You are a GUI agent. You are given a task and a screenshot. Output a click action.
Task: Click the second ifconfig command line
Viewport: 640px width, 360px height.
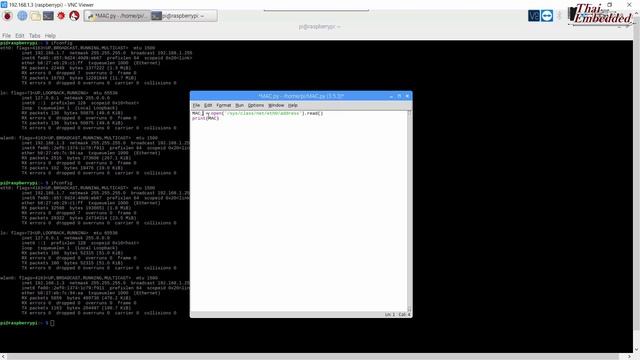point(36,183)
